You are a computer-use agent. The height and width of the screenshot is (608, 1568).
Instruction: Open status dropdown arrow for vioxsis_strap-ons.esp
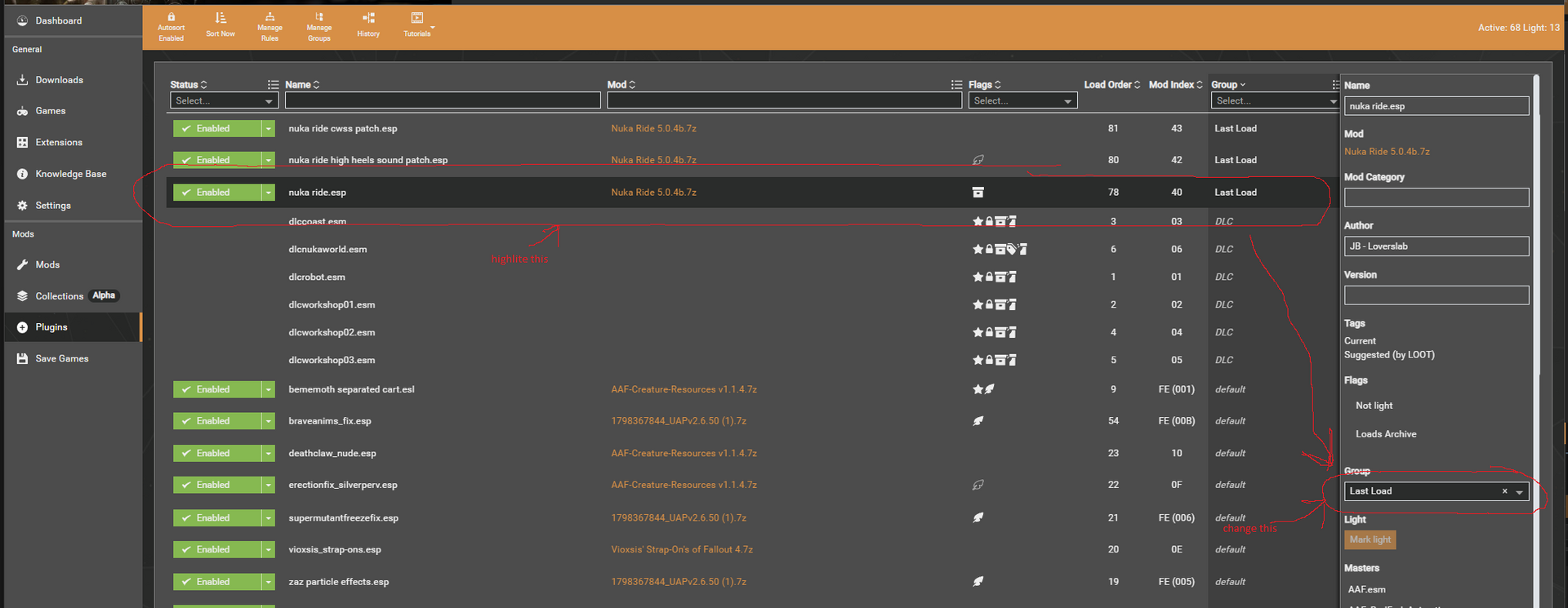point(269,549)
